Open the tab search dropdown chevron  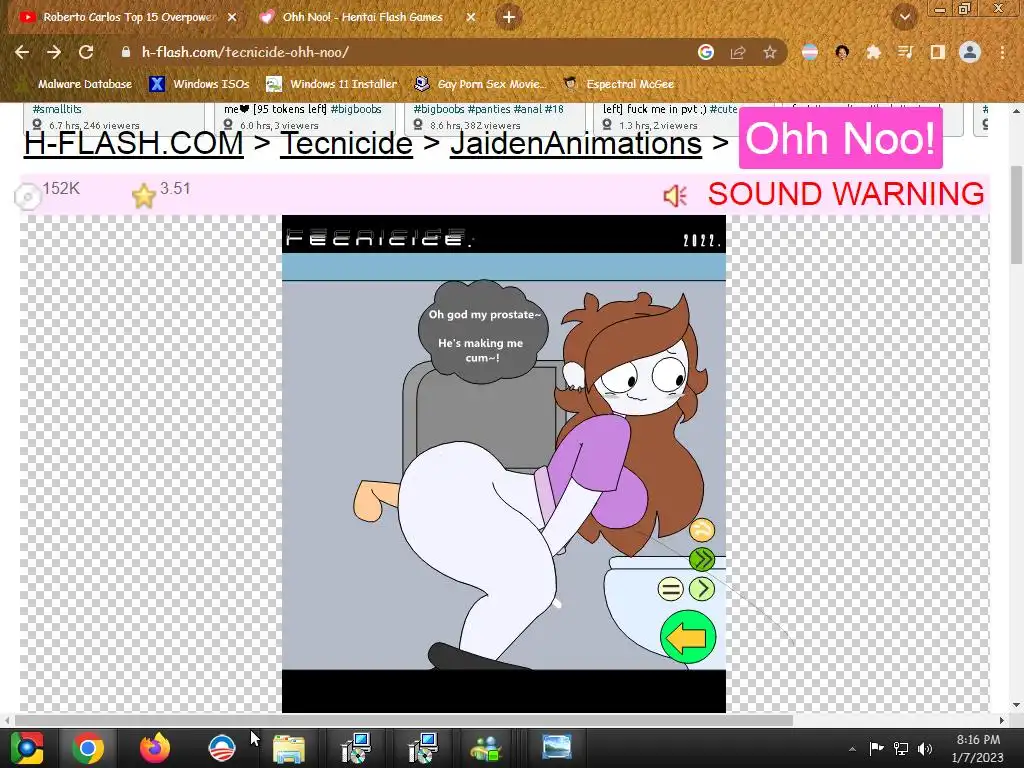click(x=904, y=18)
